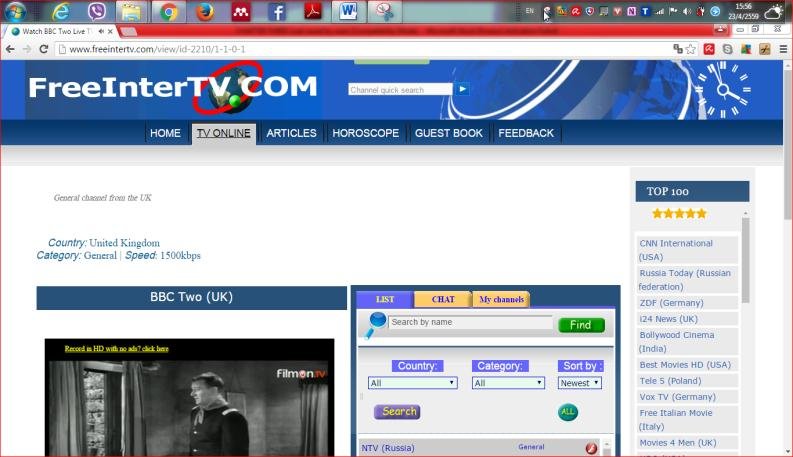Click the red Flash icon on NTV row
Screen dimensions: 793x457
591,448
